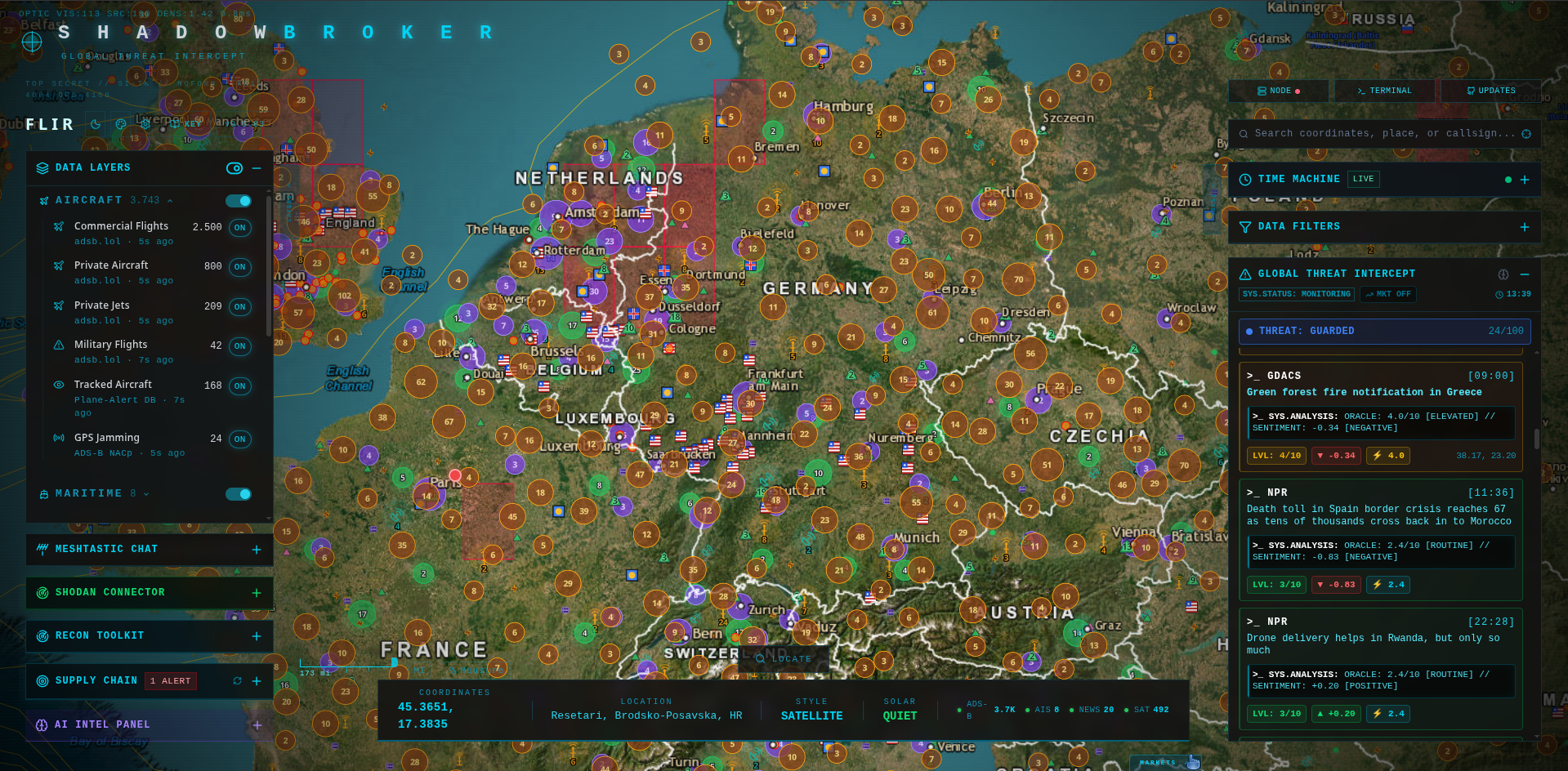
Task: Click the Data Layers stack icon
Action: coord(42,168)
